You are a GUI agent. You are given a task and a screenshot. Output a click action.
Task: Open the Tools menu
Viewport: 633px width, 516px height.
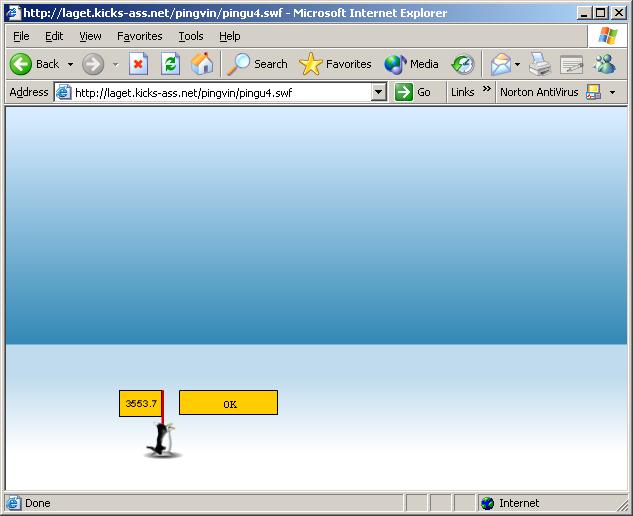pyautogui.click(x=191, y=36)
